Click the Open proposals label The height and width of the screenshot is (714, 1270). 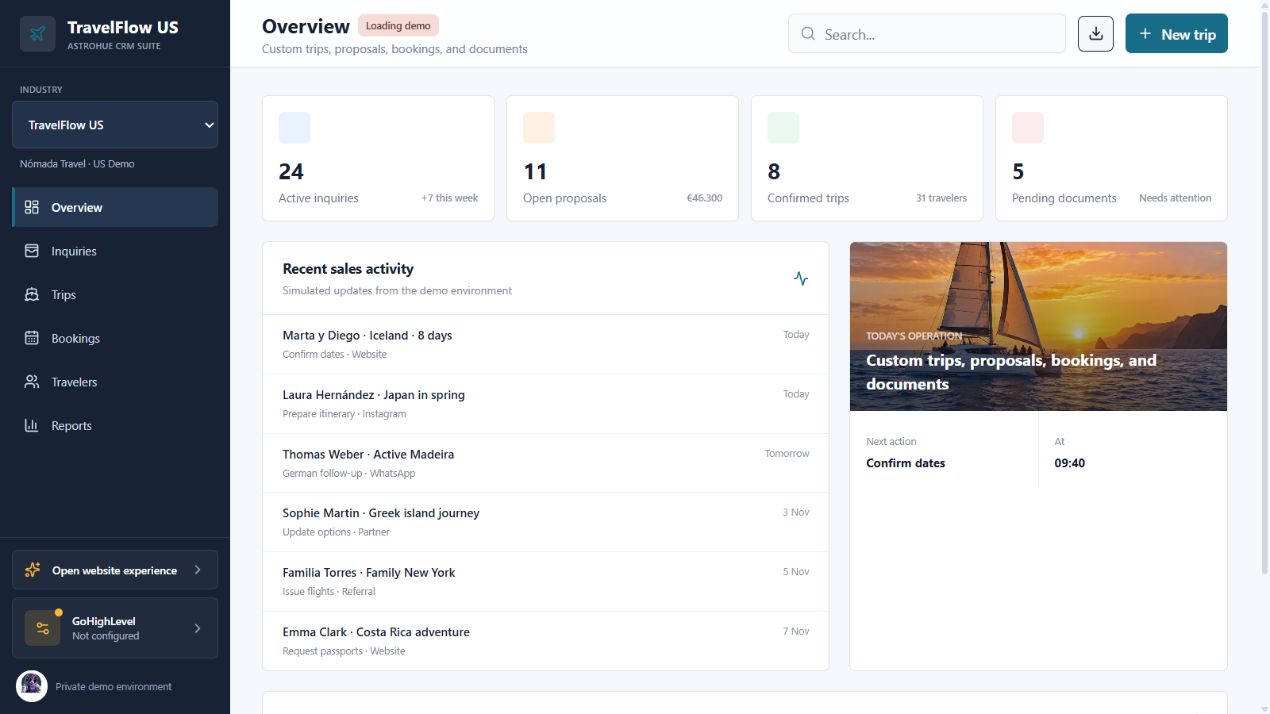point(565,198)
